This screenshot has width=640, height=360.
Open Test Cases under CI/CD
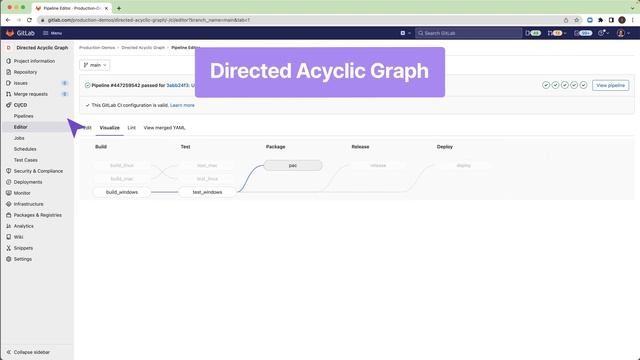pos(26,160)
